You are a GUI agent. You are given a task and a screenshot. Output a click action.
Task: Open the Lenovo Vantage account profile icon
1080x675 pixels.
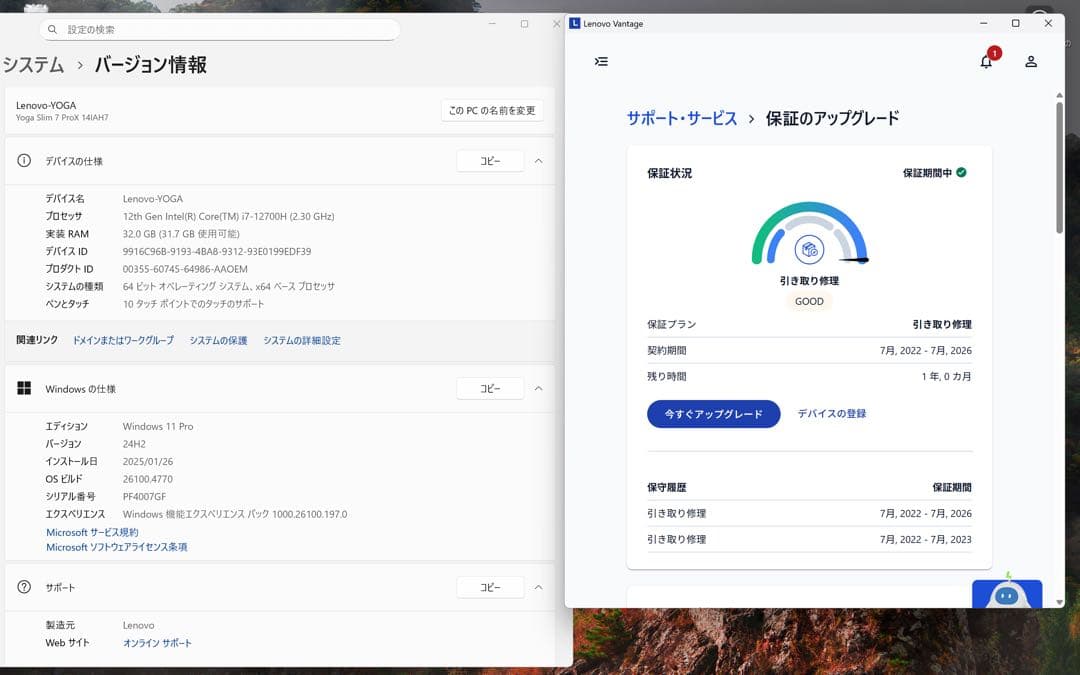[x=1031, y=62]
